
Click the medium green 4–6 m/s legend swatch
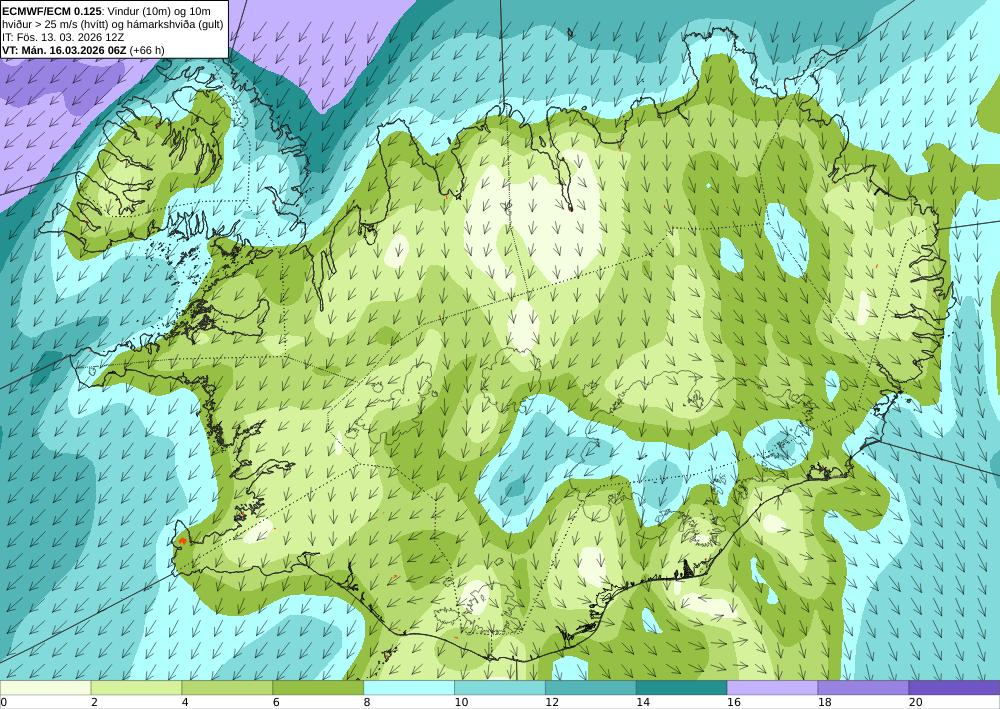[227, 688]
